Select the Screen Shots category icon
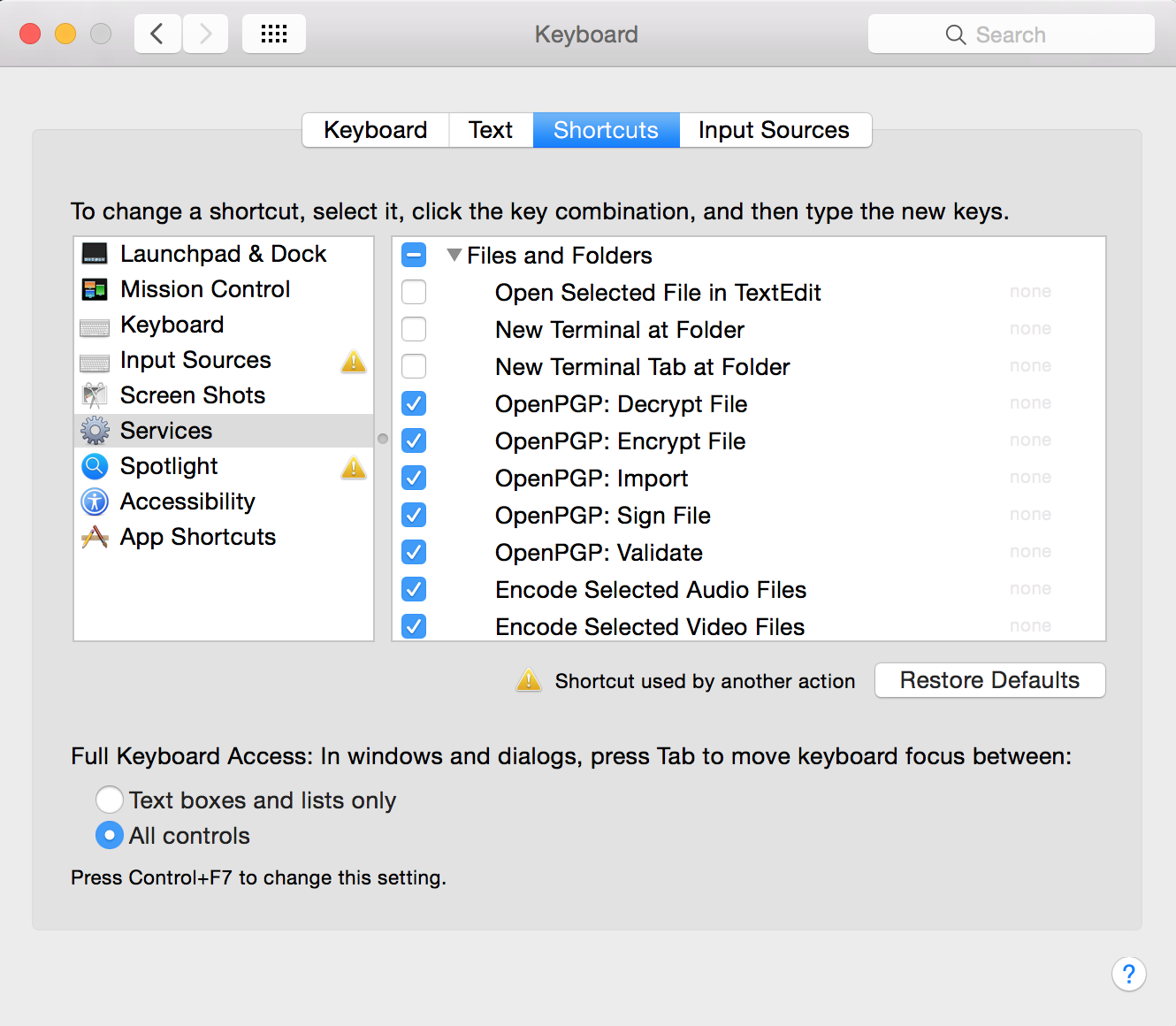Image resolution: width=1176 pixels, height=1026 pixels. pyautogui.click(x=95, y=395)
